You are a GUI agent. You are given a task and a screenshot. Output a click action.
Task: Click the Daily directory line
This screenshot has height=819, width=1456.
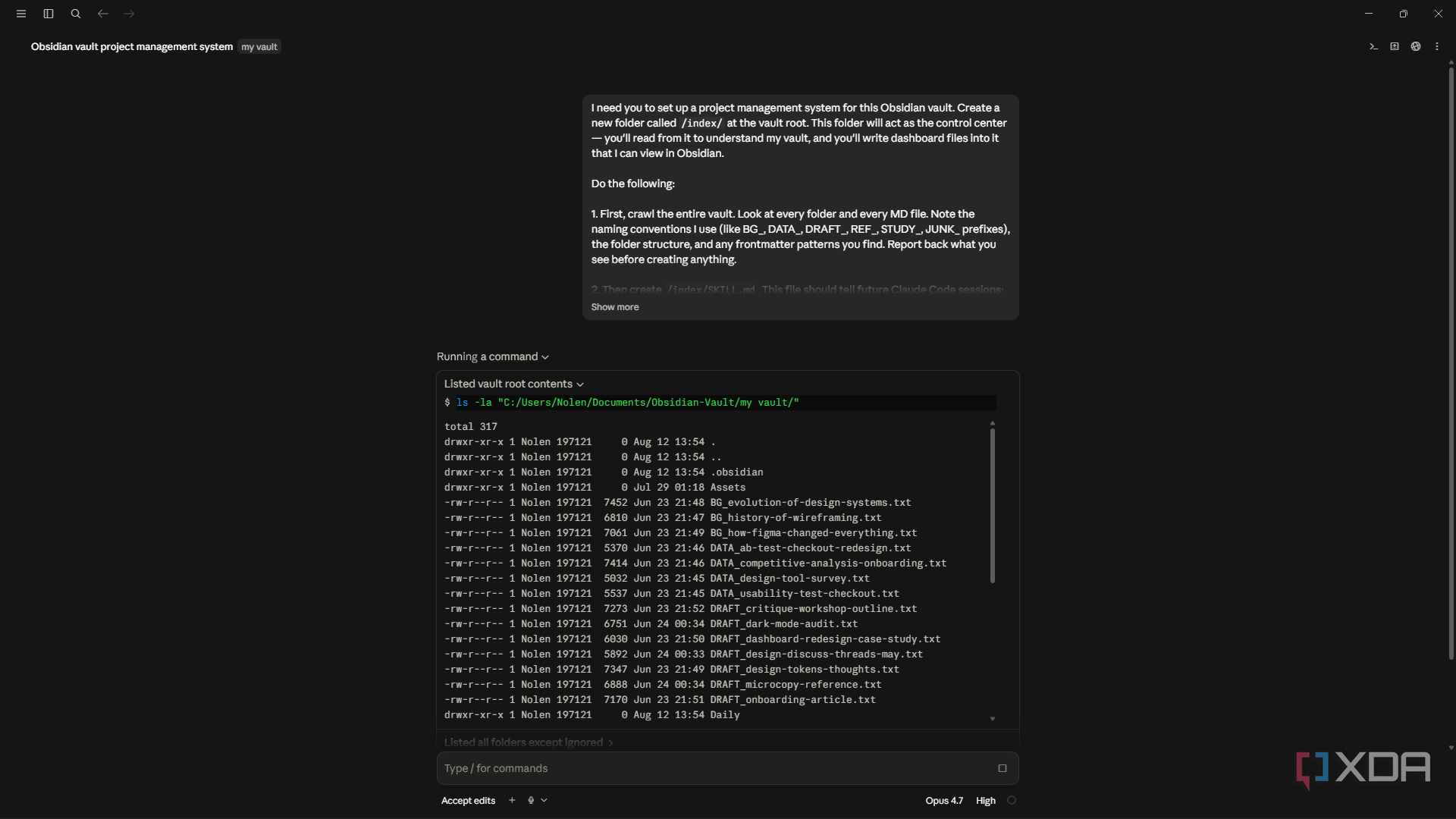coord(591,715)
